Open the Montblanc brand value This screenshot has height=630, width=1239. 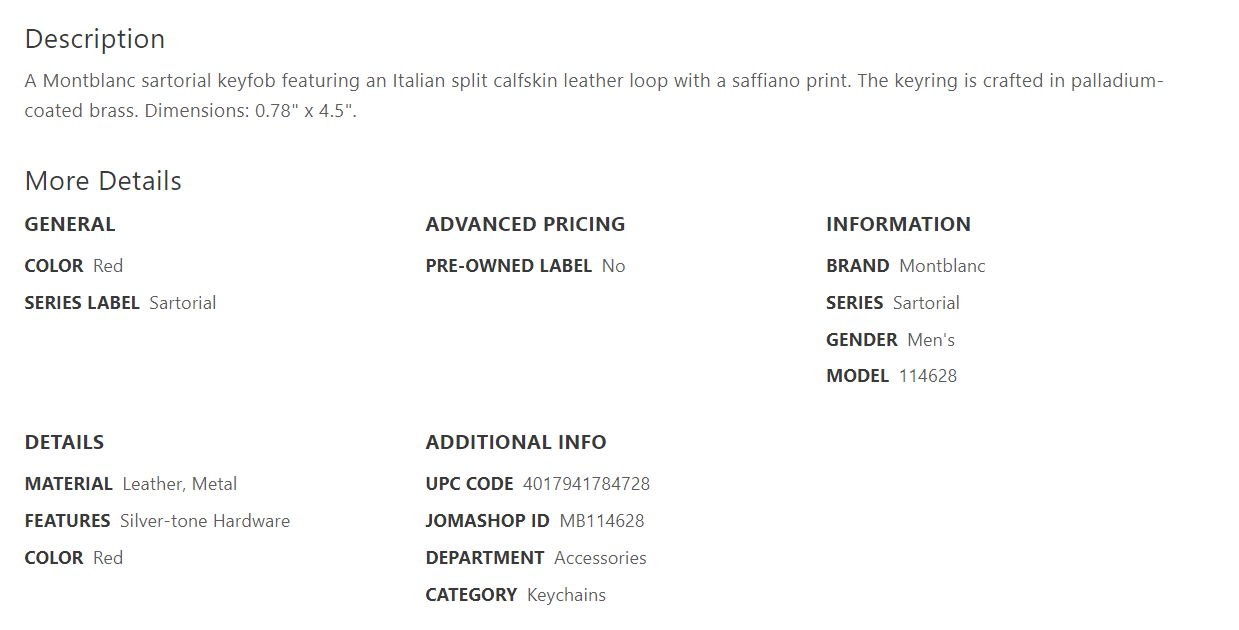pyautogui.click(x=942, y=266)
